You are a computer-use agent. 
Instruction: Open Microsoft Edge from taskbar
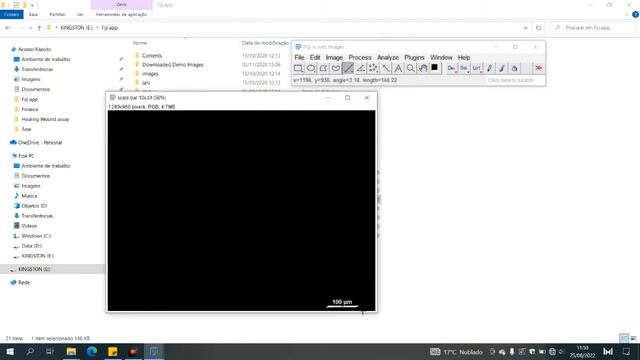point(92,351)
